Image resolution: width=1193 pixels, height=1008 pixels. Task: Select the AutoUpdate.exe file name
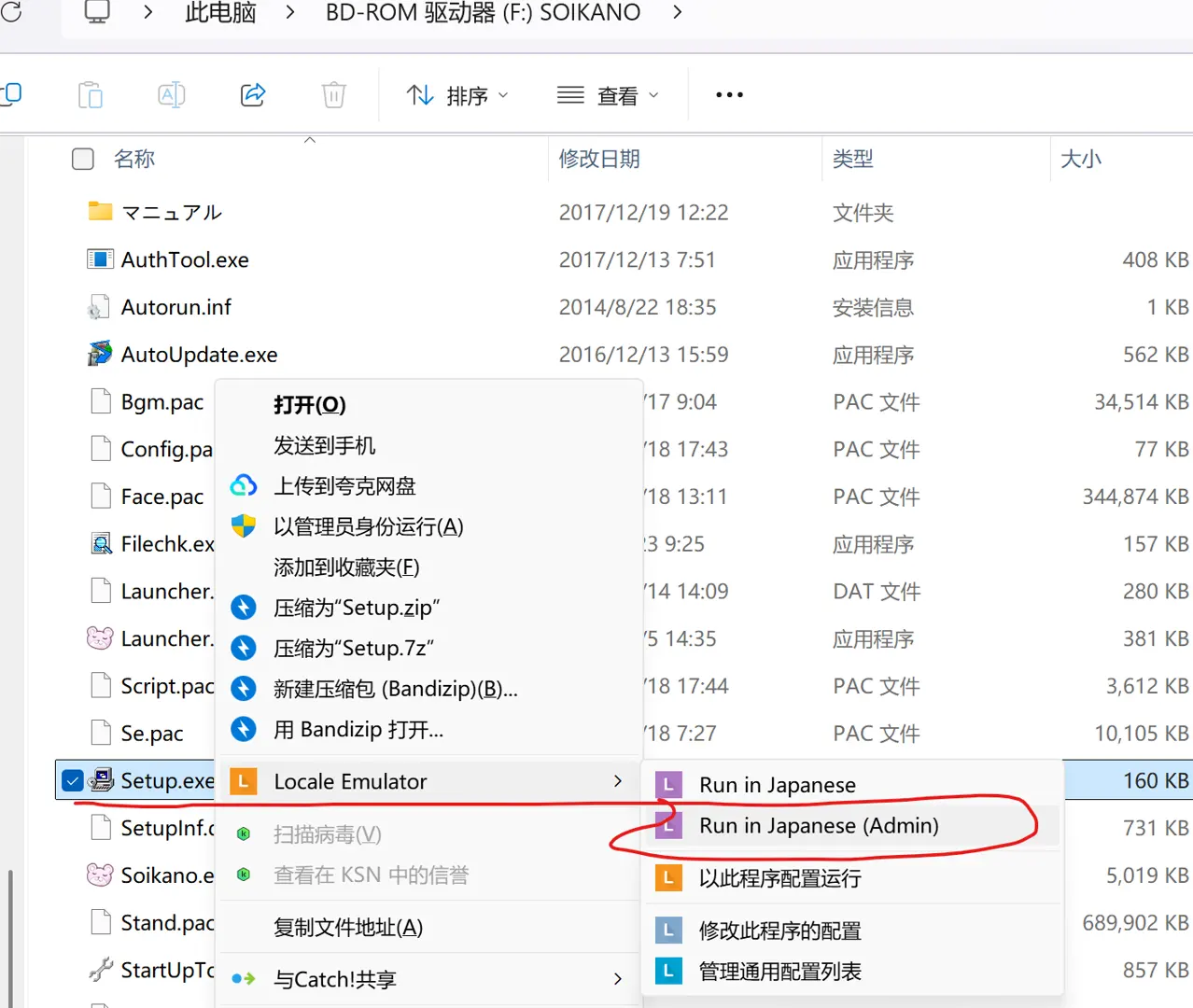coord(199,355)
